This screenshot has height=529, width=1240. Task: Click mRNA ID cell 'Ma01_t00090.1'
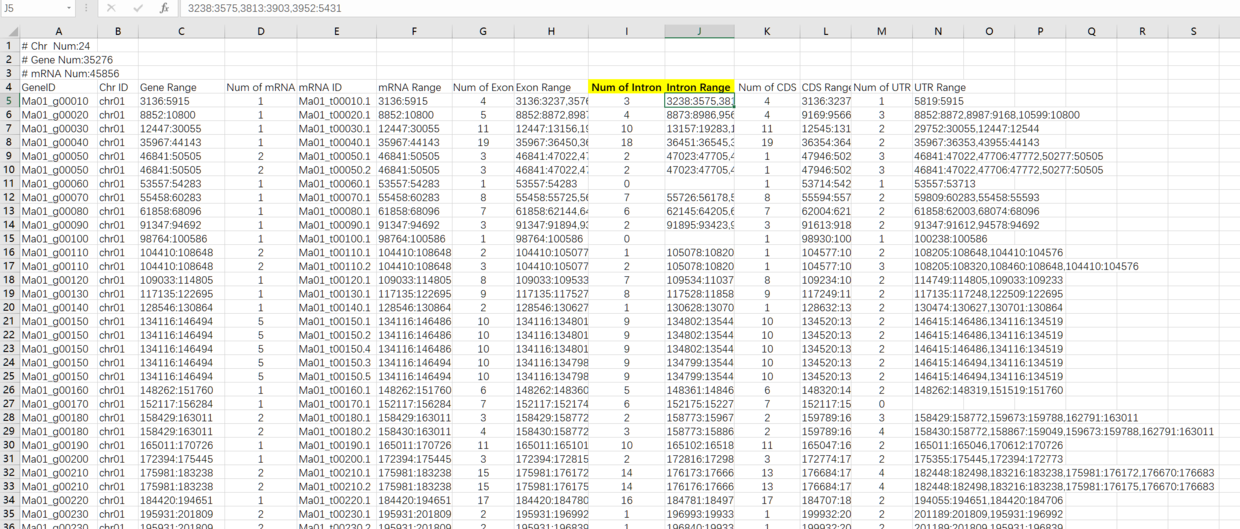tap(336, 225)
